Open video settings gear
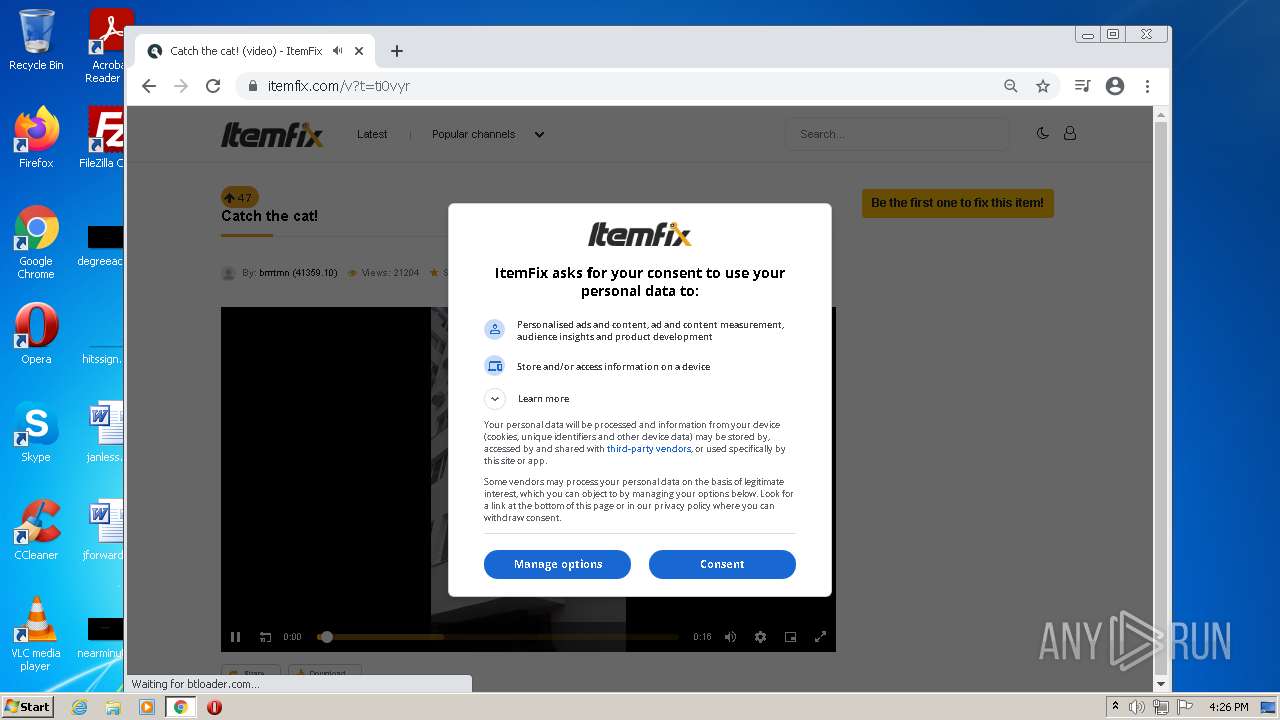Viewport: 1280px width, 720px height. coord(760,637)
